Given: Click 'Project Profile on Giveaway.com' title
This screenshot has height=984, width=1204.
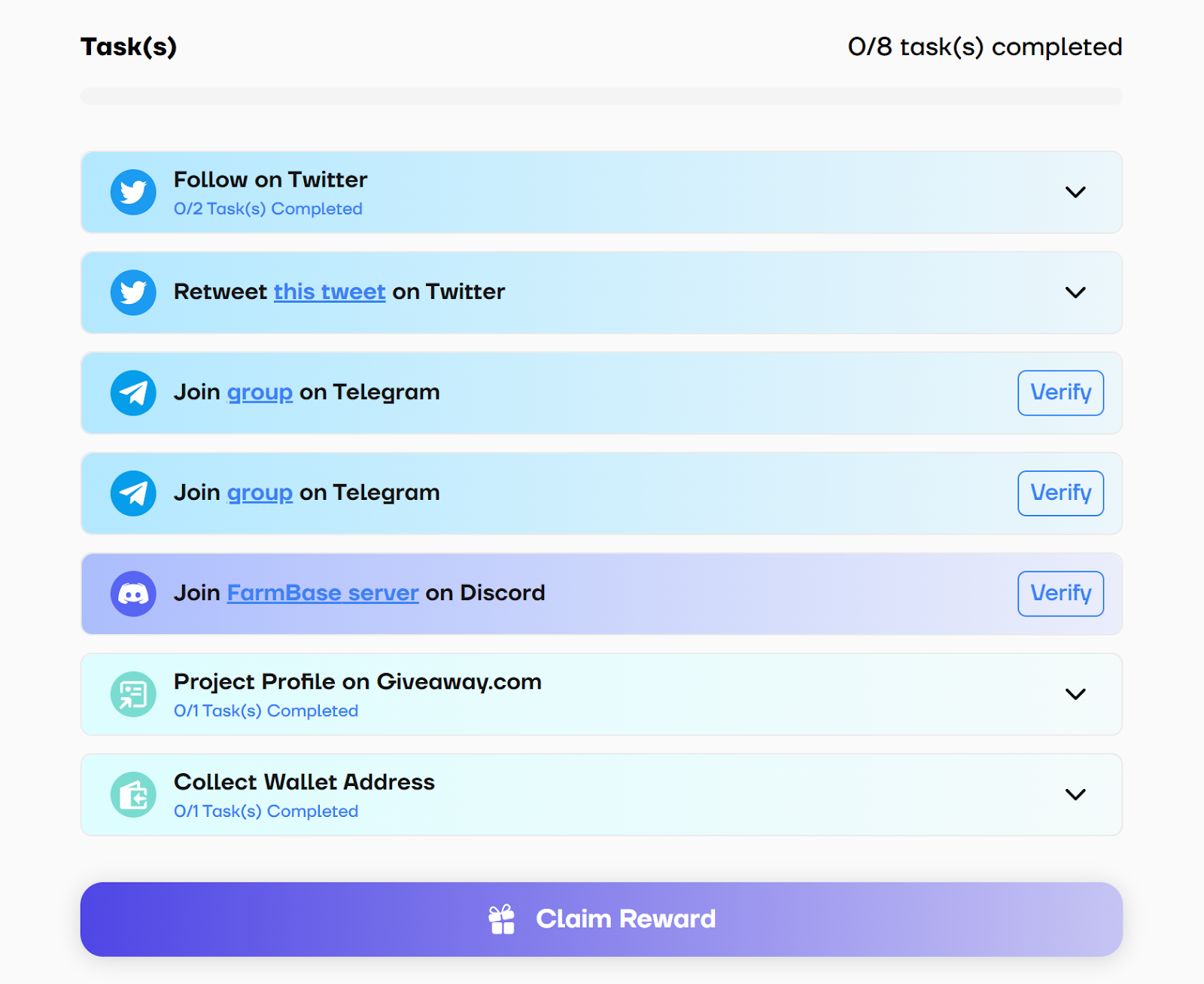Looking at the screenshot, I should click(357, 682).
